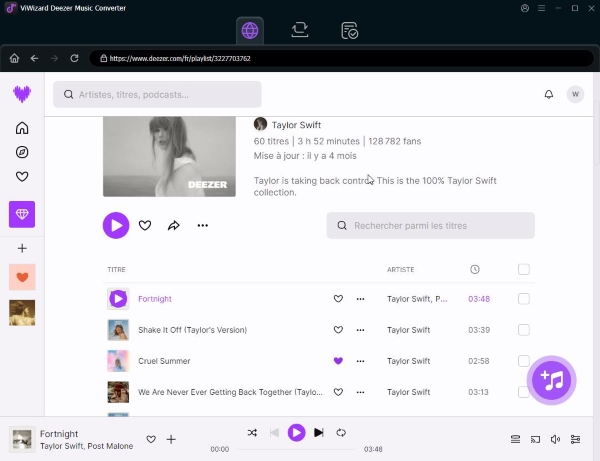Open the account icon in title bar

525,8
